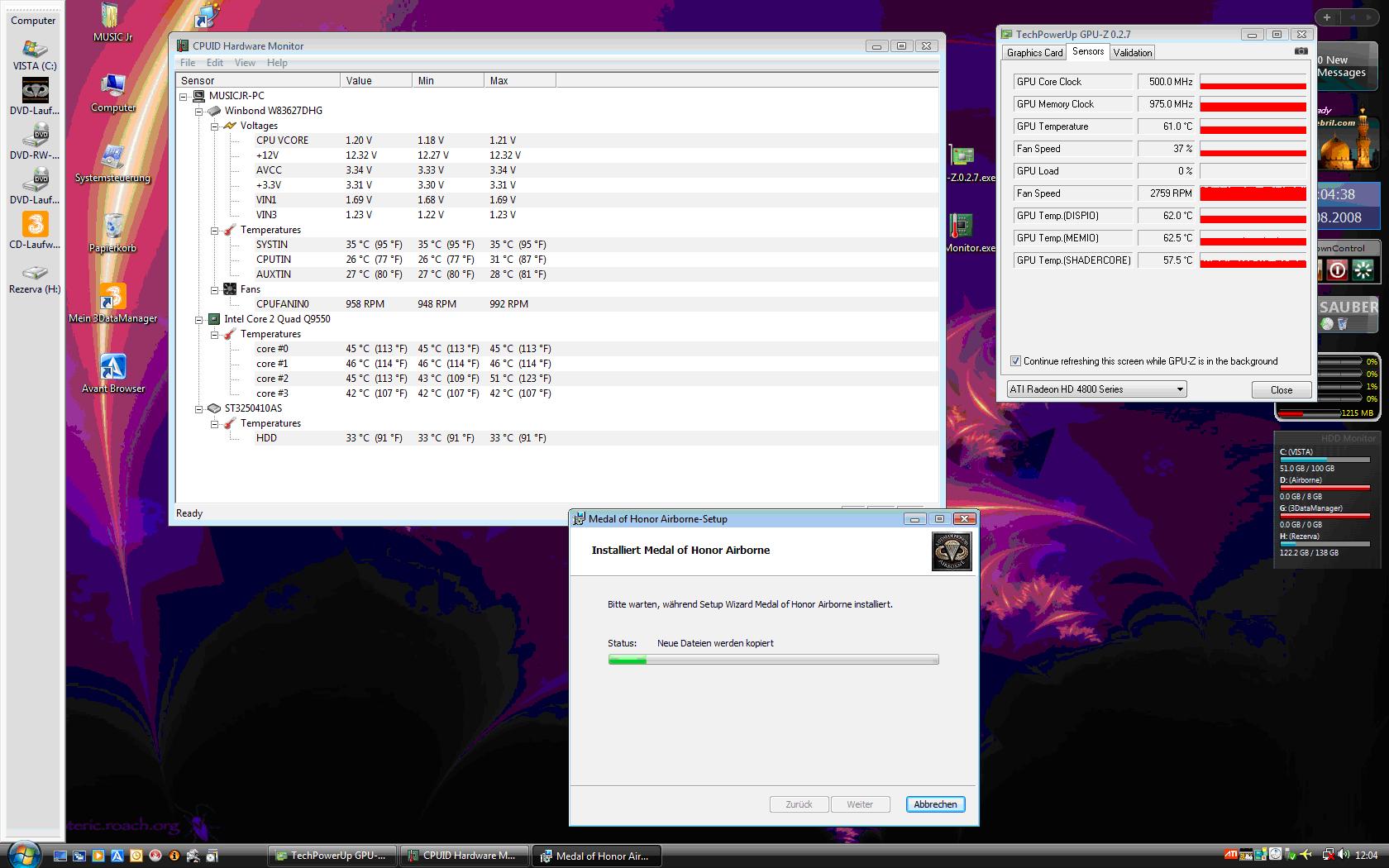Open the Edit menu in Hardware Monitor
The width and height of the screenshot is (1389, 868).
[215, 63]
